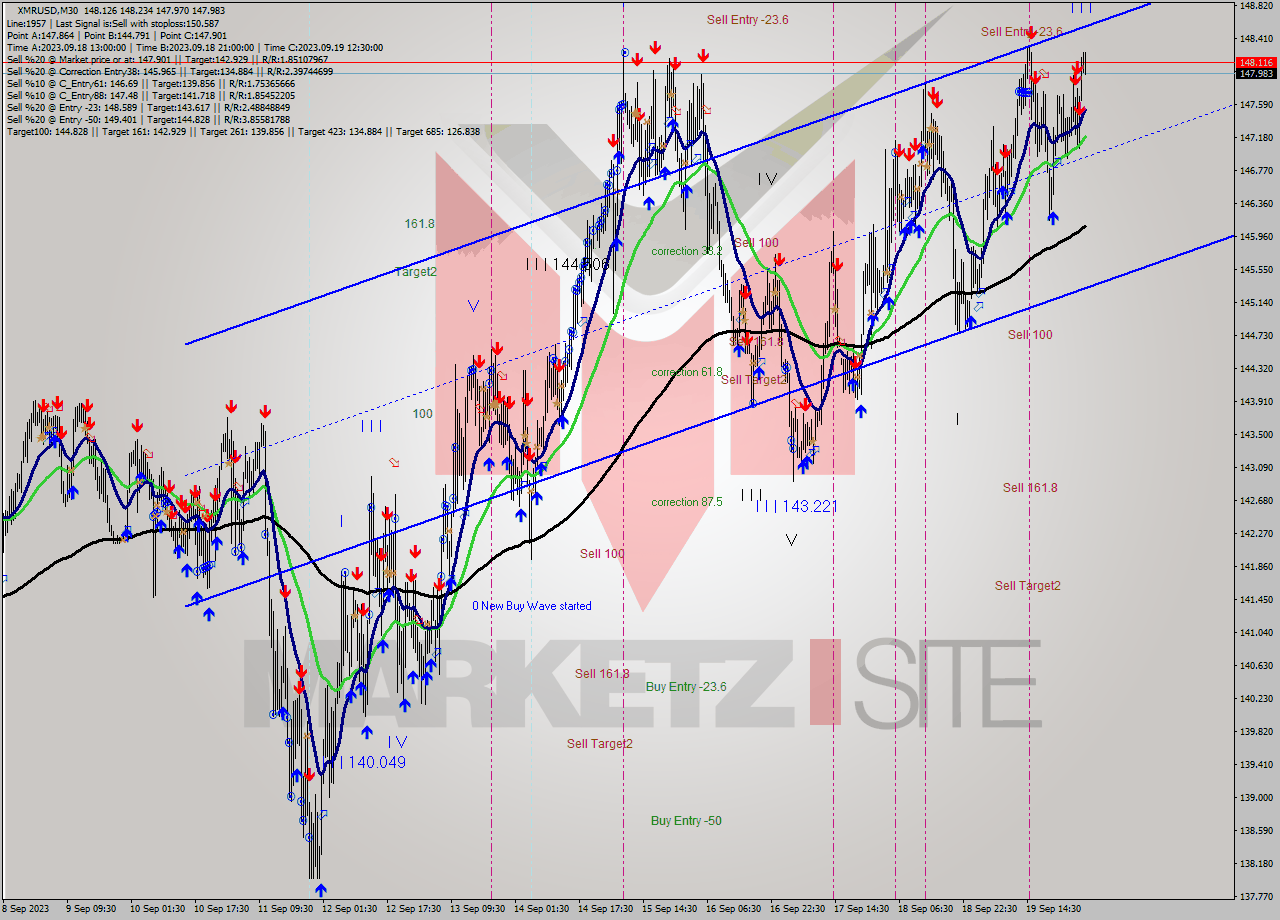The width and height of the screenshot is (1280, 920).
Task: Select the 'I I I 144.606' wave label
Action: (567, 264)
